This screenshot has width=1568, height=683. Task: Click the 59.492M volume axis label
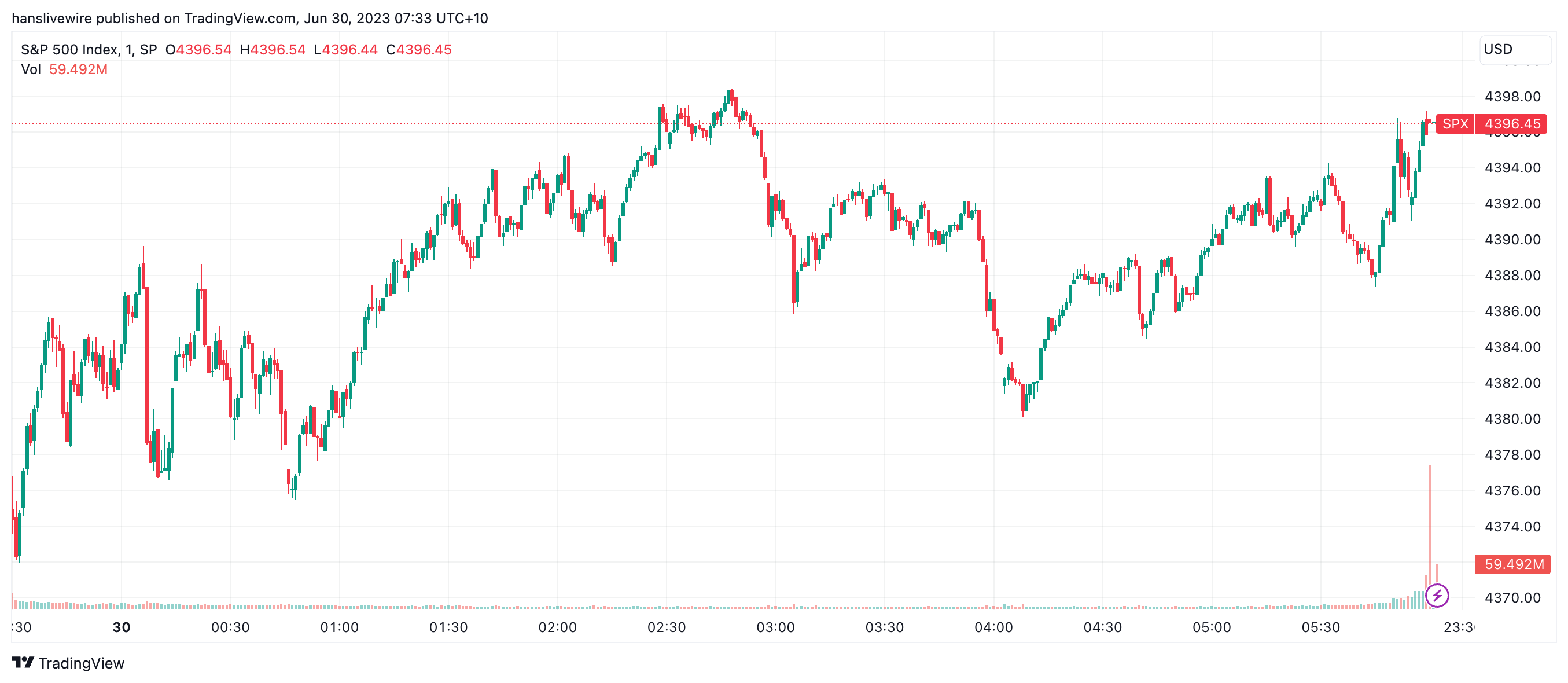click(1513, 564)
